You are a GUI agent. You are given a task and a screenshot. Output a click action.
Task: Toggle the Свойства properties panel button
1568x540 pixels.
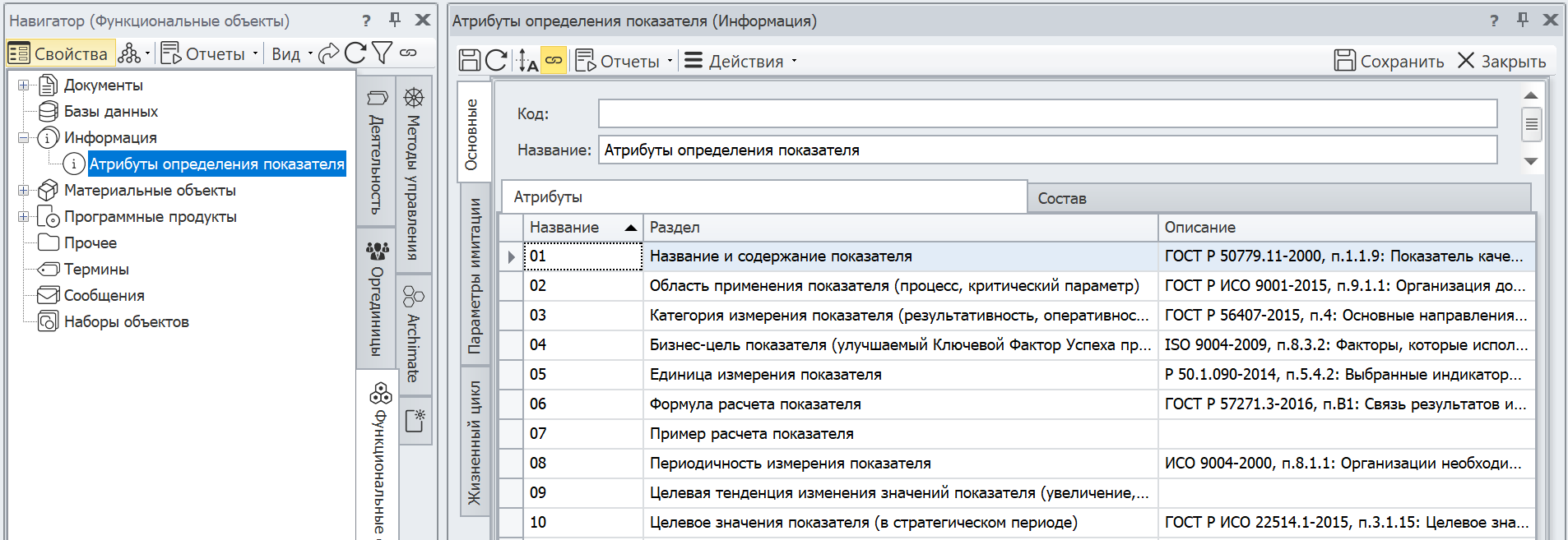(x=59, y=54)
